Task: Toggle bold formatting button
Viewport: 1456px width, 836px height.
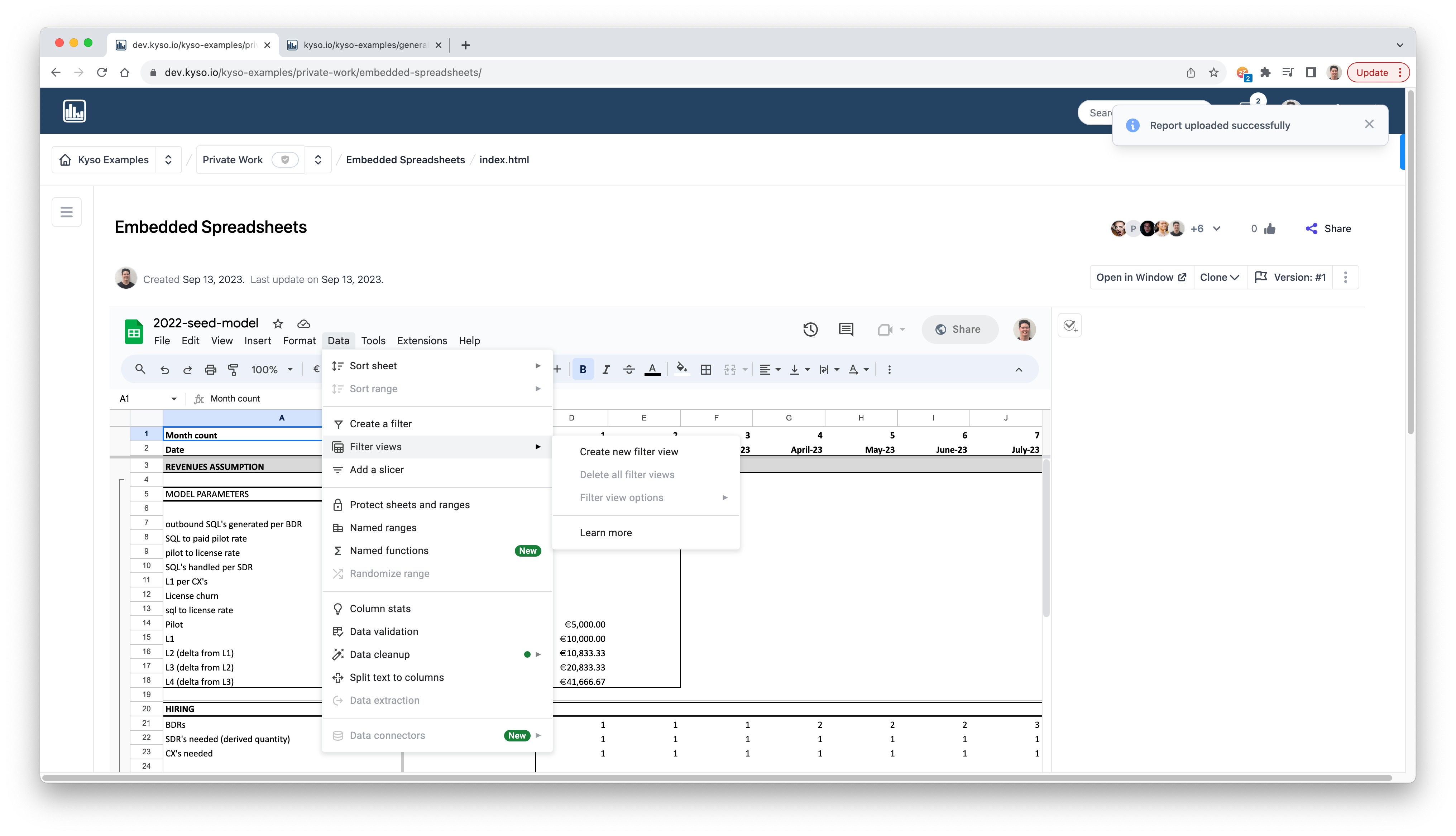Action: pos(583,370)
